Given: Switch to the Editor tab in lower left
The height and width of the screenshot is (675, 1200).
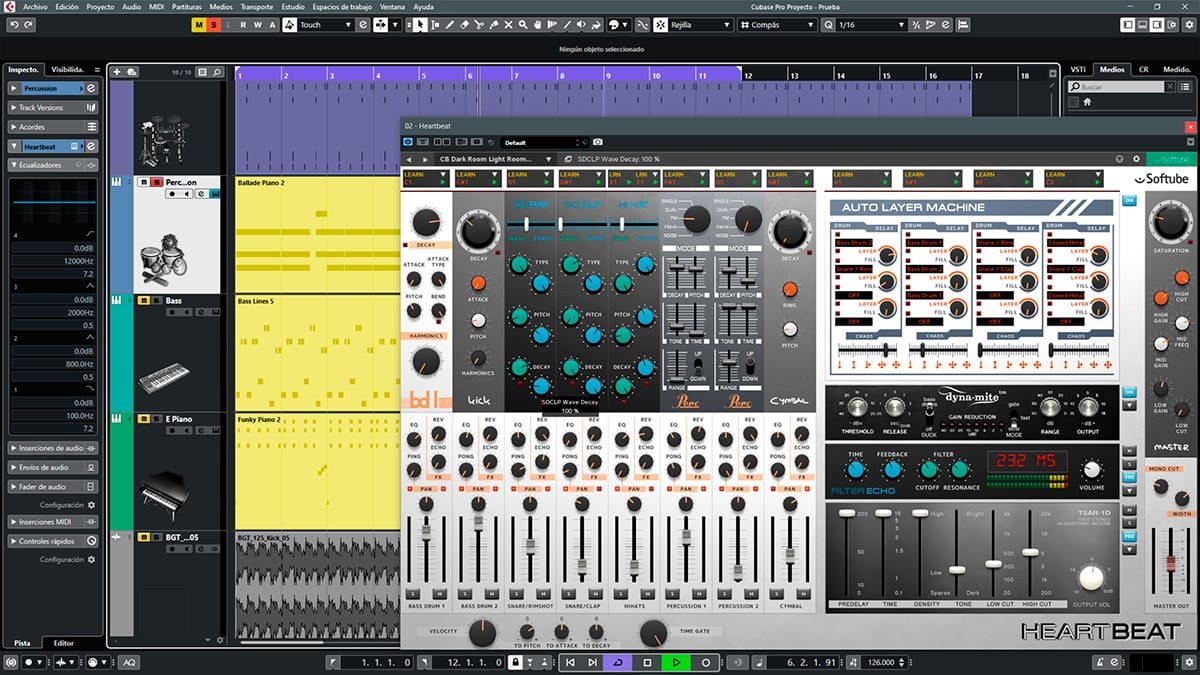Looking at the screenshot, I should [64, 643].
